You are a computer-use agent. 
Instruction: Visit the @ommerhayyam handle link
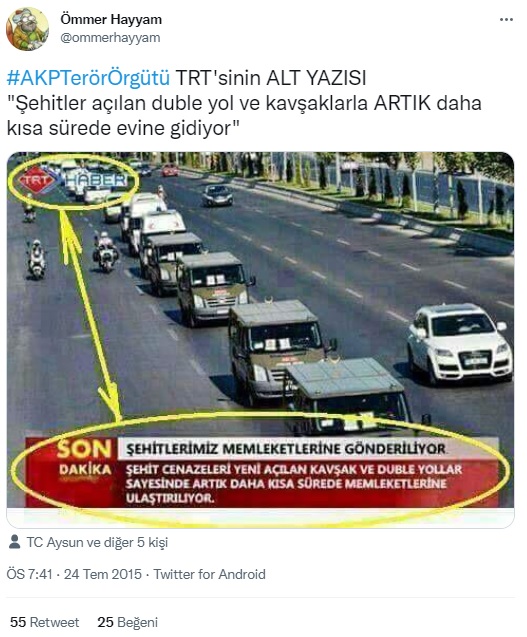(110, 37)
